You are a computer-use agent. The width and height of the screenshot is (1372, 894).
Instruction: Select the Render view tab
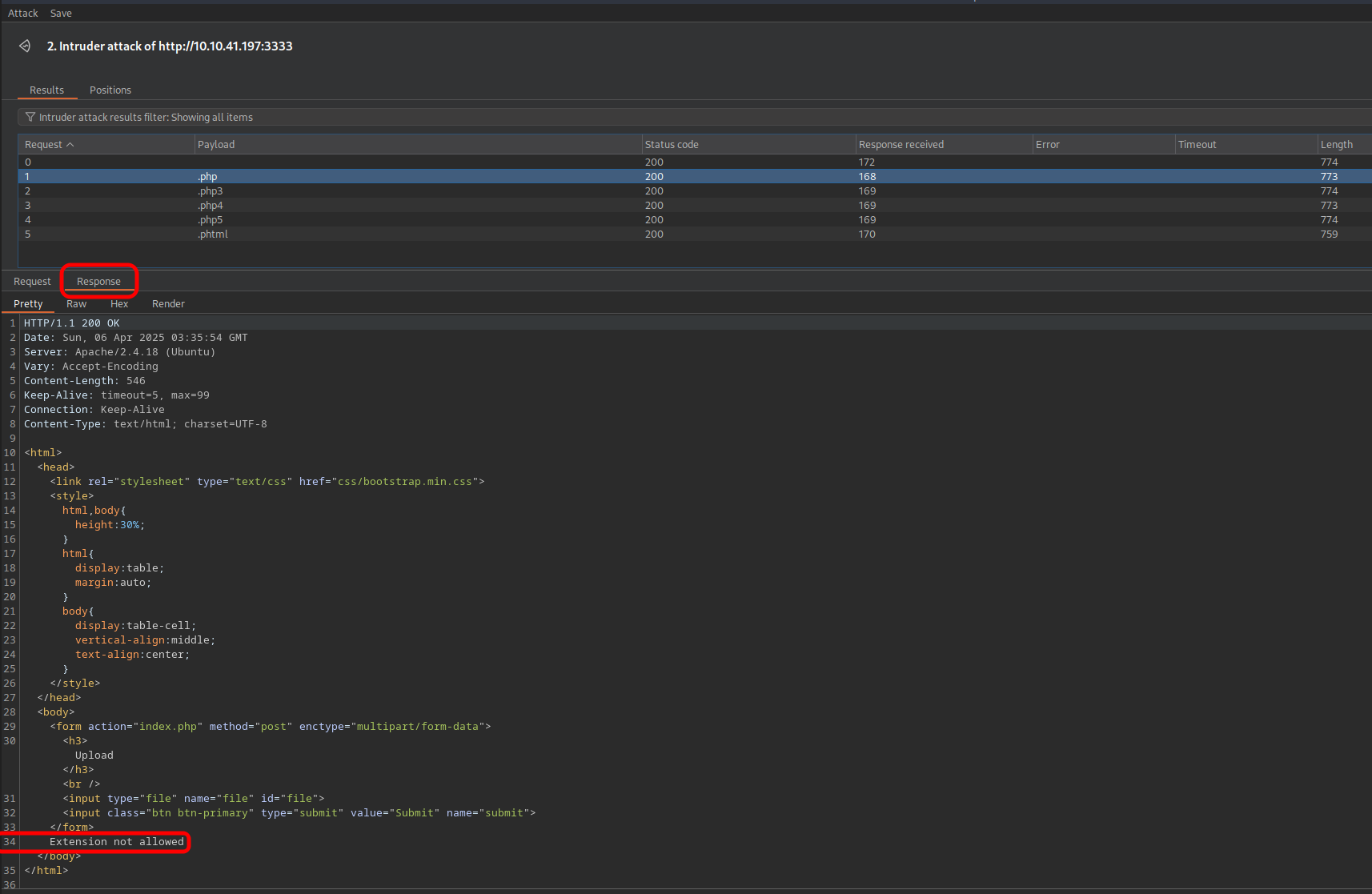tap(168, 304)
